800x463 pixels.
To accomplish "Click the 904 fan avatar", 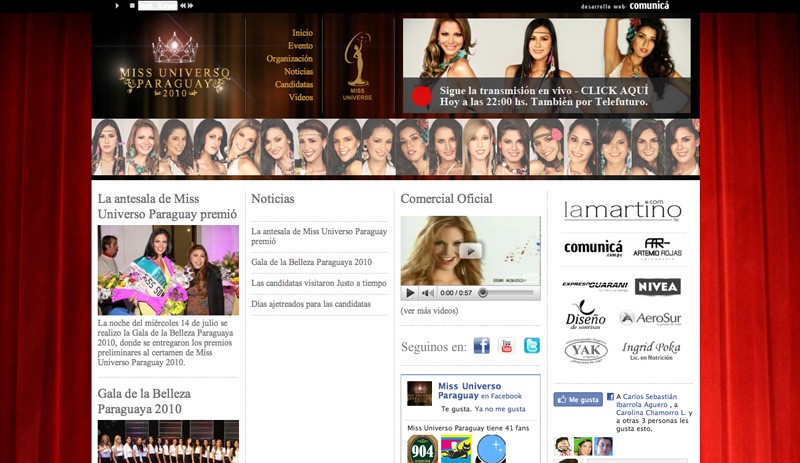I will 422,449.
